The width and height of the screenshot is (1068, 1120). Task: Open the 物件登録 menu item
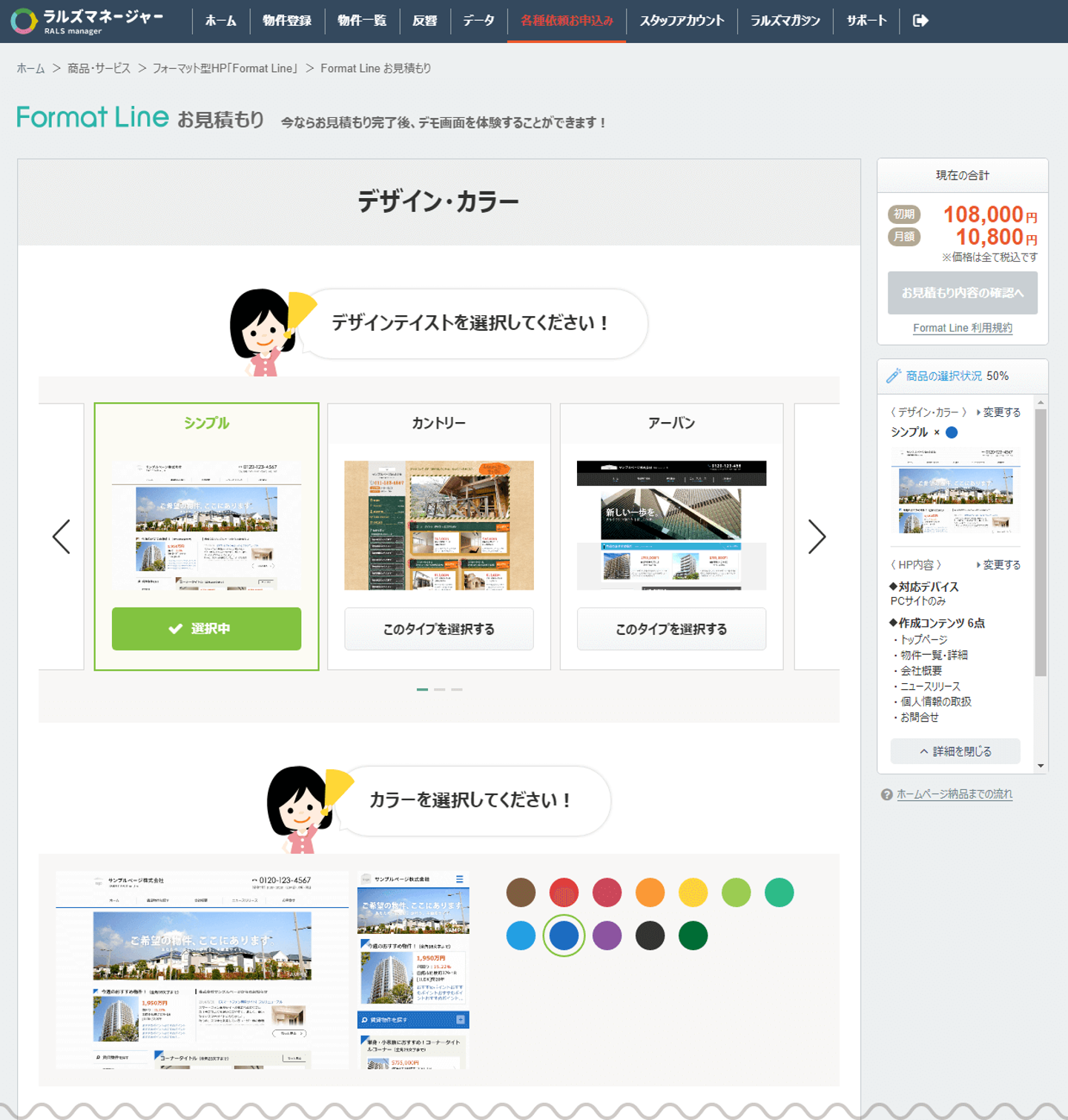coord(287,21)
